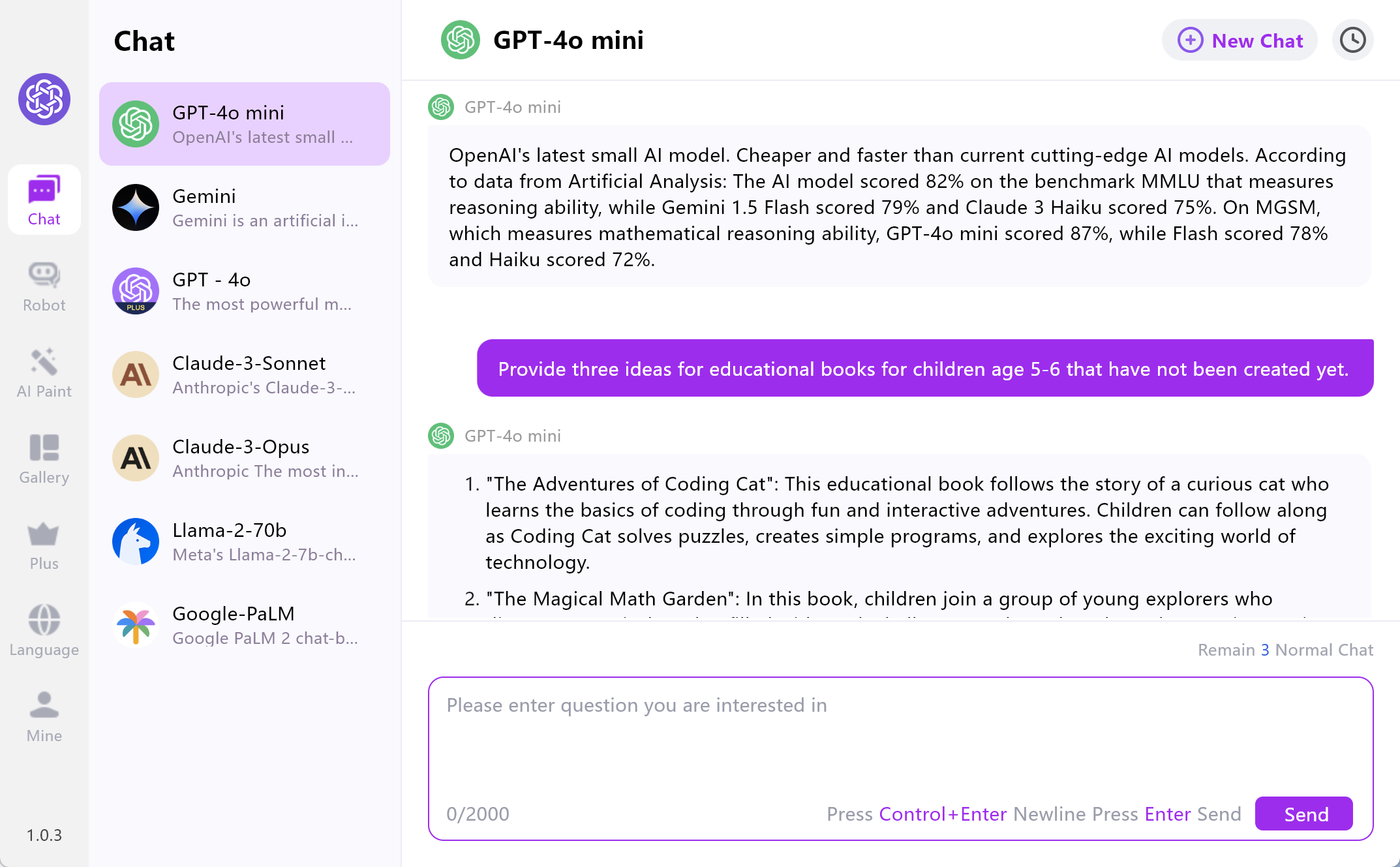Open the chat history clock icon
Image resolution: width=1400 pixels, height=867 pixels.
click(x=1352, y=40)
